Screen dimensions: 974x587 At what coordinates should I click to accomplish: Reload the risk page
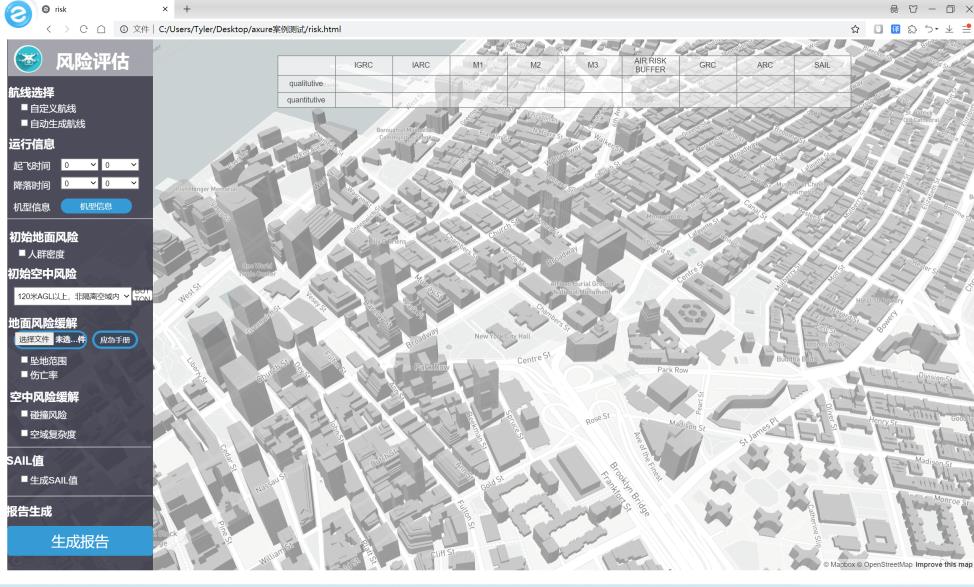tap(84, 29)
